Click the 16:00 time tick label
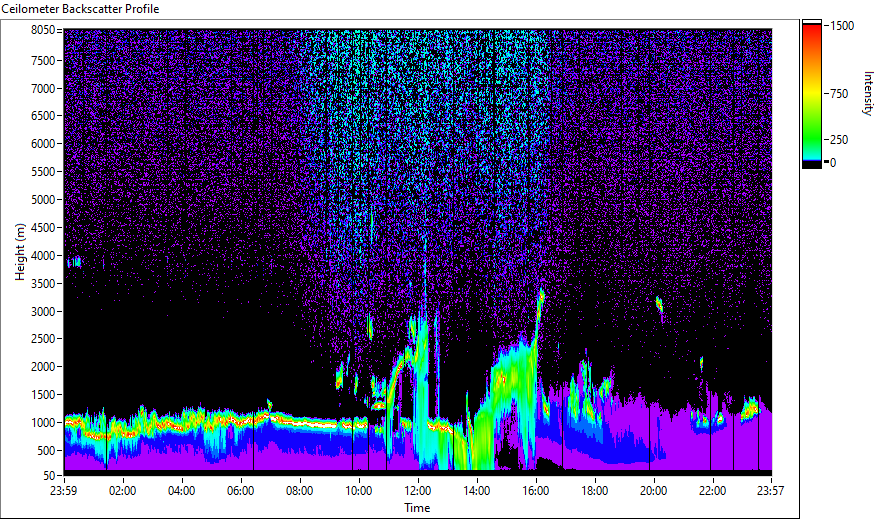The height and width of the screenshot is (519, 878). pos(536,491)
